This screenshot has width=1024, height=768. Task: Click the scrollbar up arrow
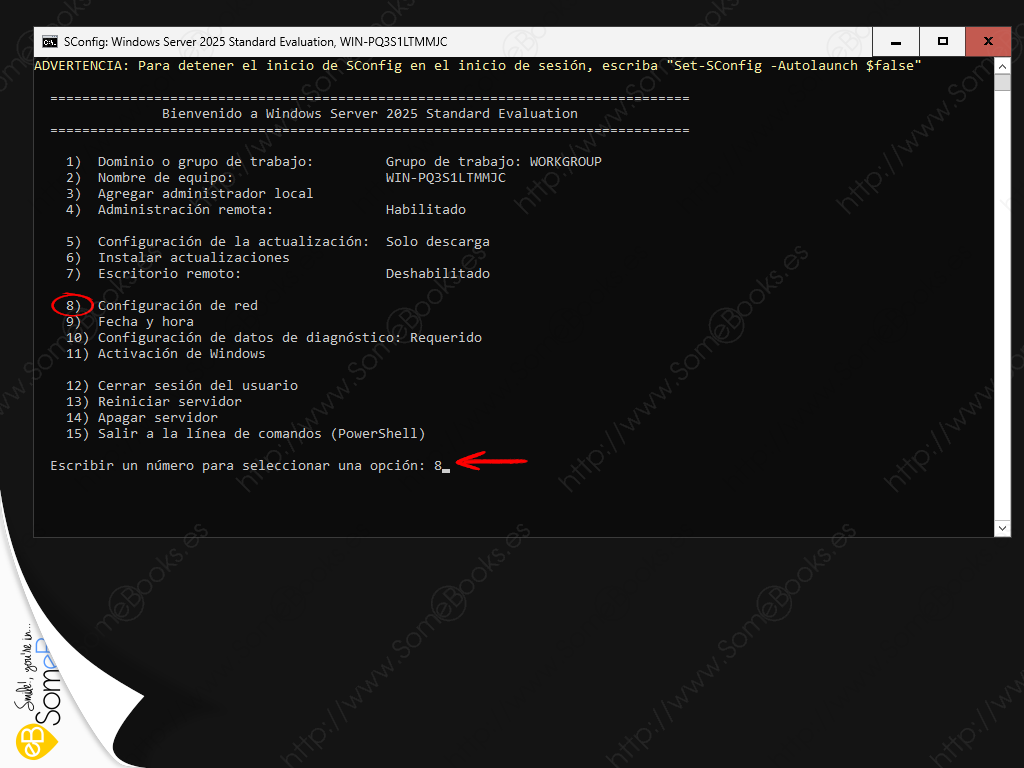coord(1003,66)
